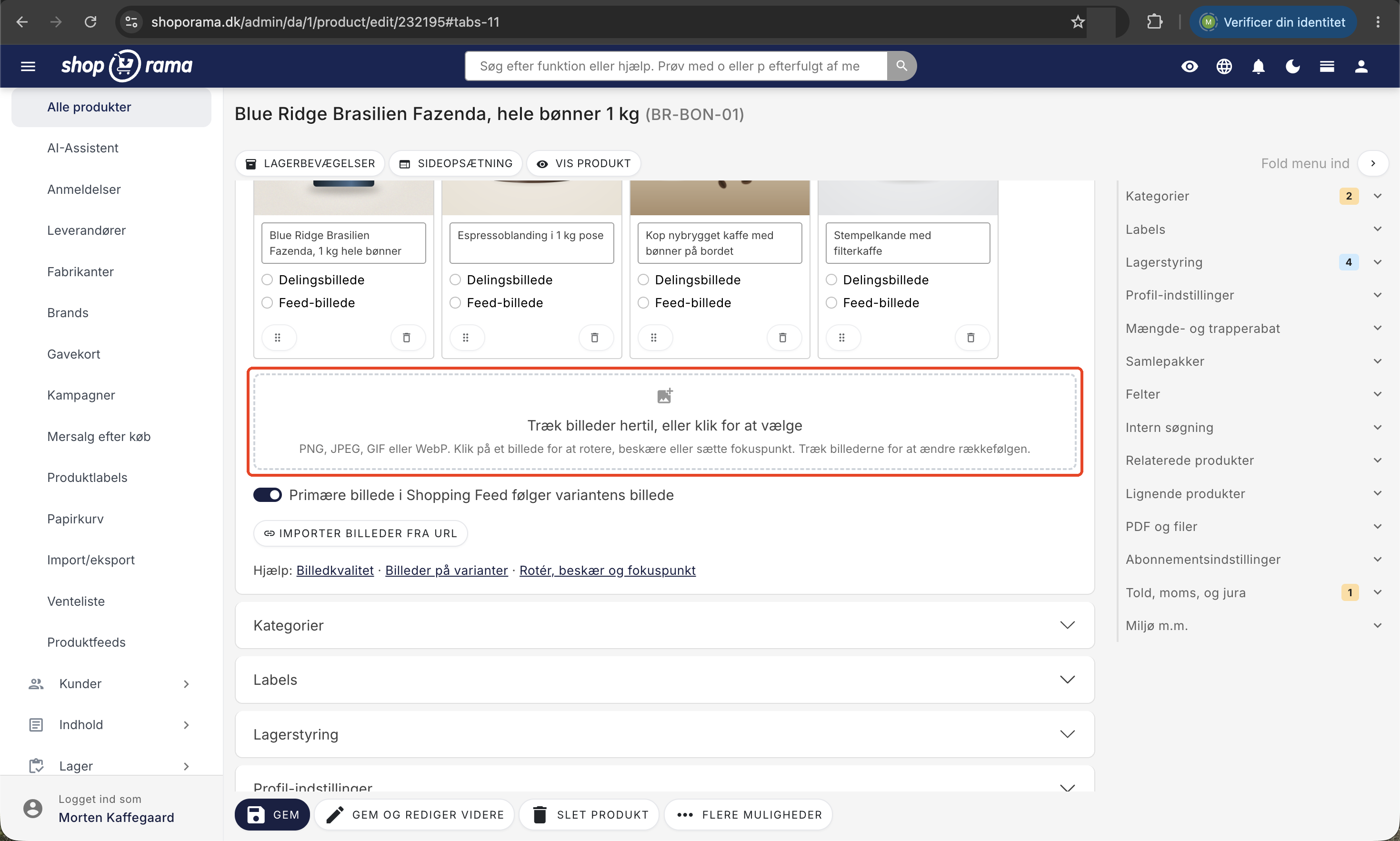Screen dimensions: 1400x841
Task: Select Delingsbillede for Kop nybrygget kaffe image
Action: tap(644, 280)
